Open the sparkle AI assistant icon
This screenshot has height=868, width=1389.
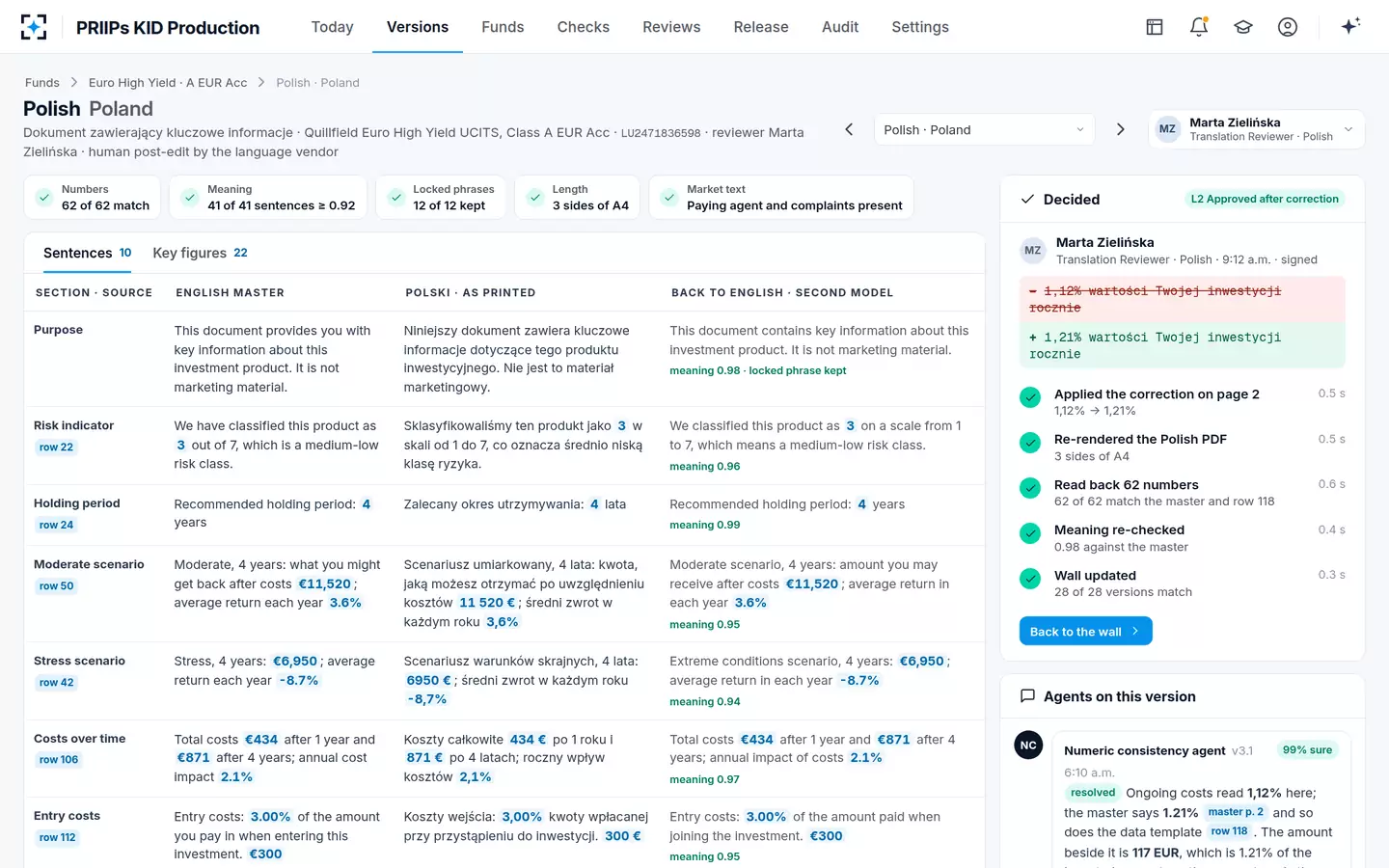(1350, 26)
